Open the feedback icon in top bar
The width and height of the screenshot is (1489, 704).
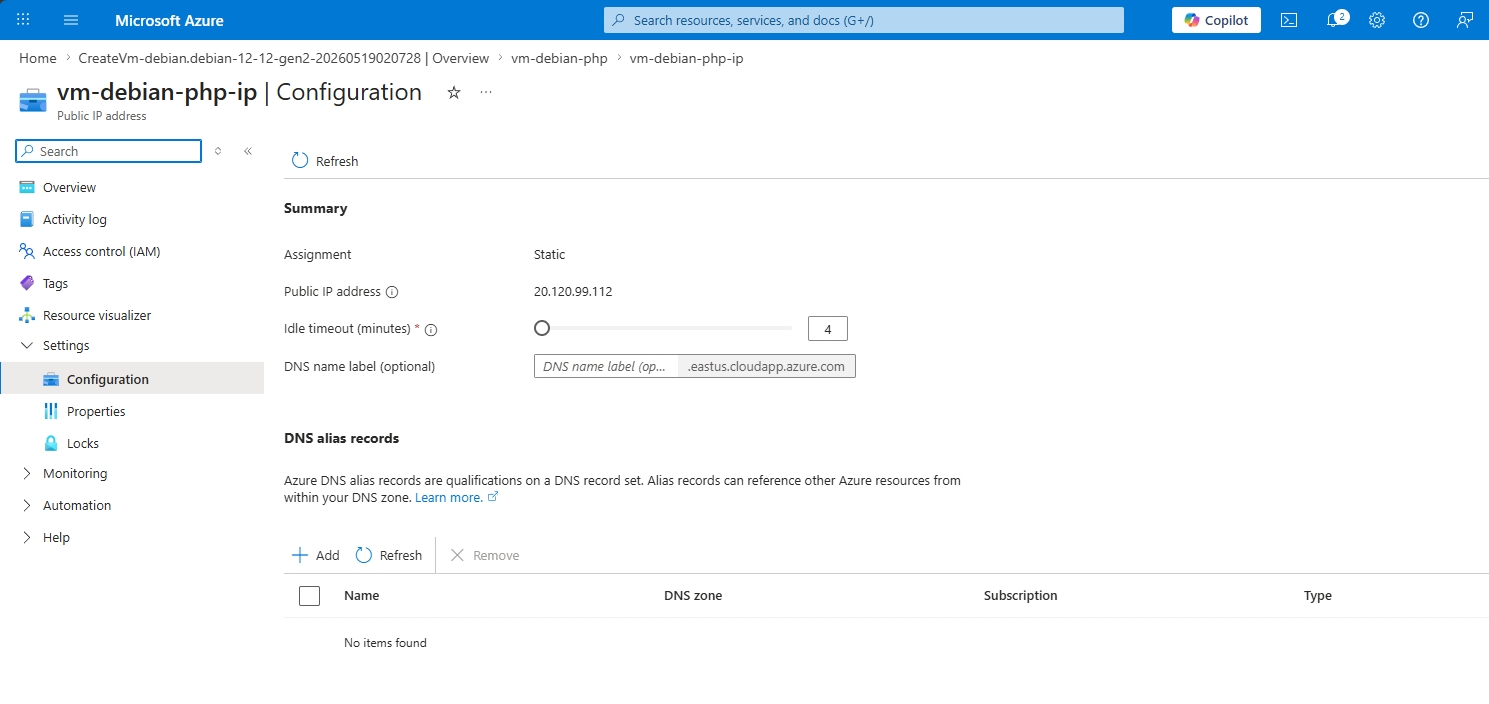click(x=1465, y=20)
